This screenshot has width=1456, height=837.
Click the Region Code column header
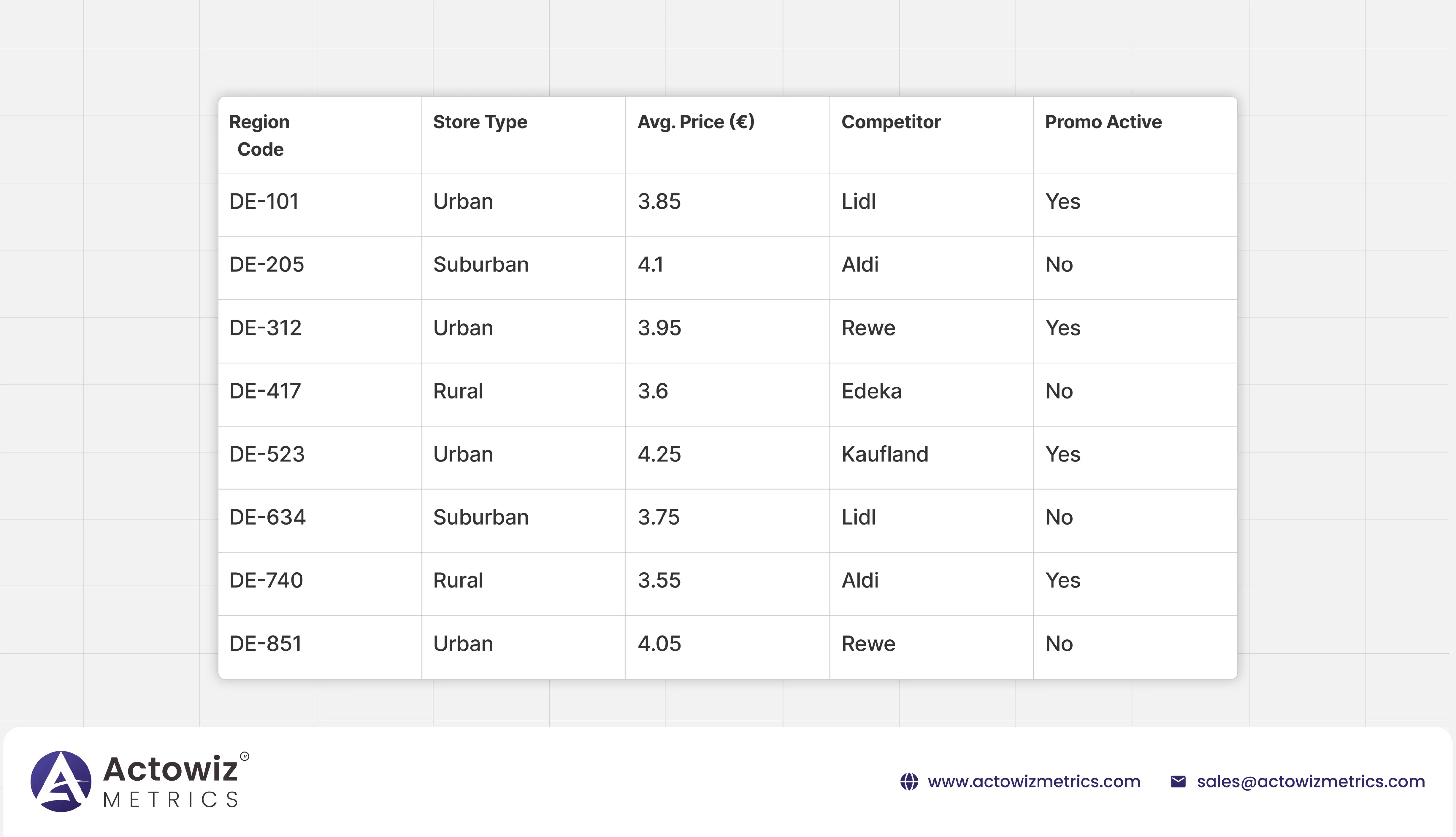(x=259, y=135)
